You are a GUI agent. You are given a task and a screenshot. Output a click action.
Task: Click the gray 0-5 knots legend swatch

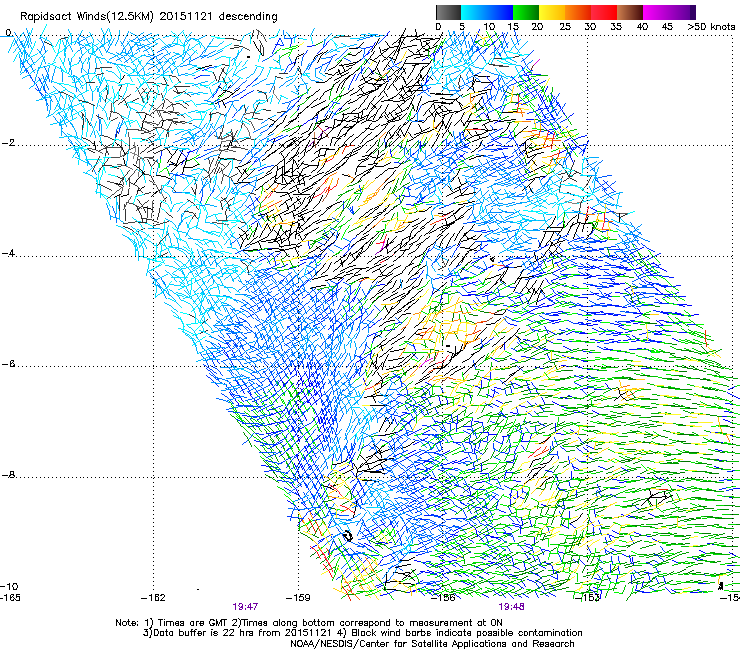448,12
